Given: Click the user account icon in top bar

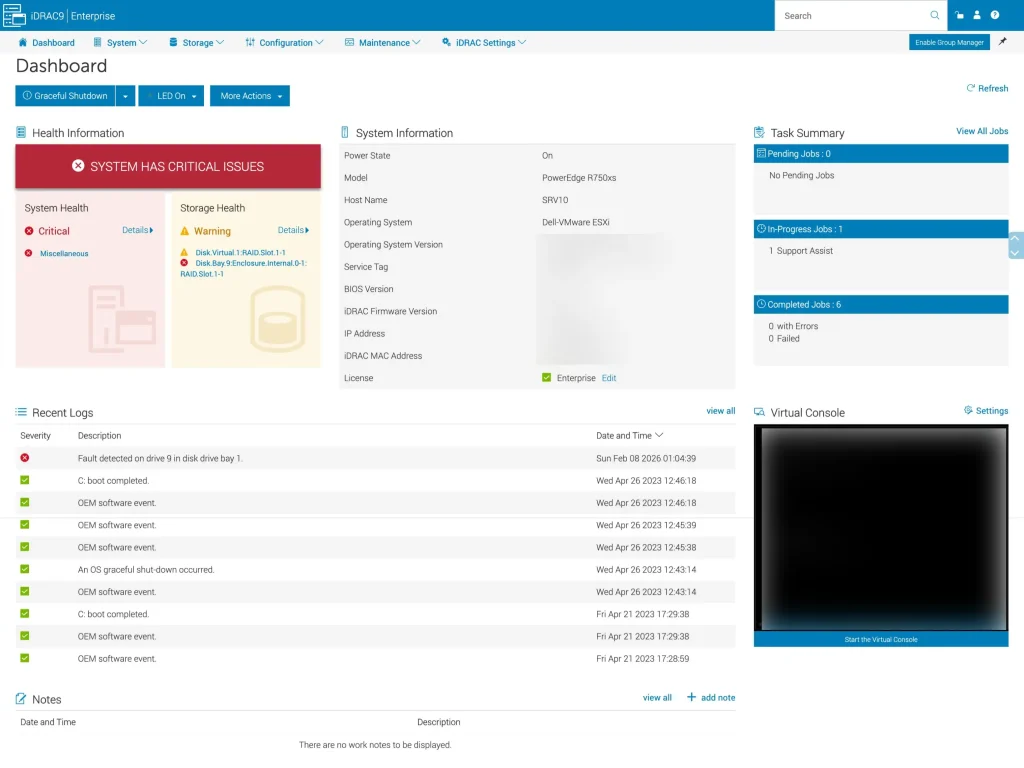Looking at the screenshot, I should [977, 15].
